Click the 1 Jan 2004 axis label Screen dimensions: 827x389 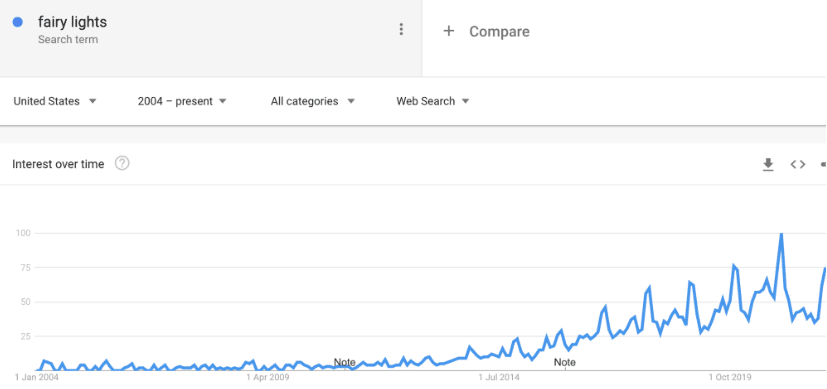[37, 377]
